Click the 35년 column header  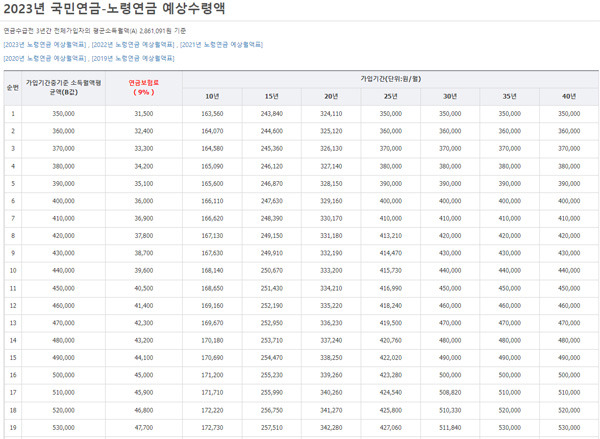tap(510, 96)
